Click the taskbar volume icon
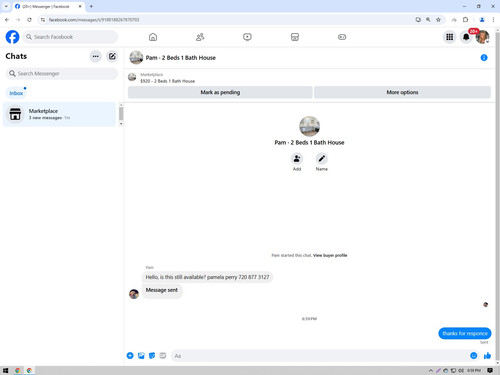 [x=461, y=370]
